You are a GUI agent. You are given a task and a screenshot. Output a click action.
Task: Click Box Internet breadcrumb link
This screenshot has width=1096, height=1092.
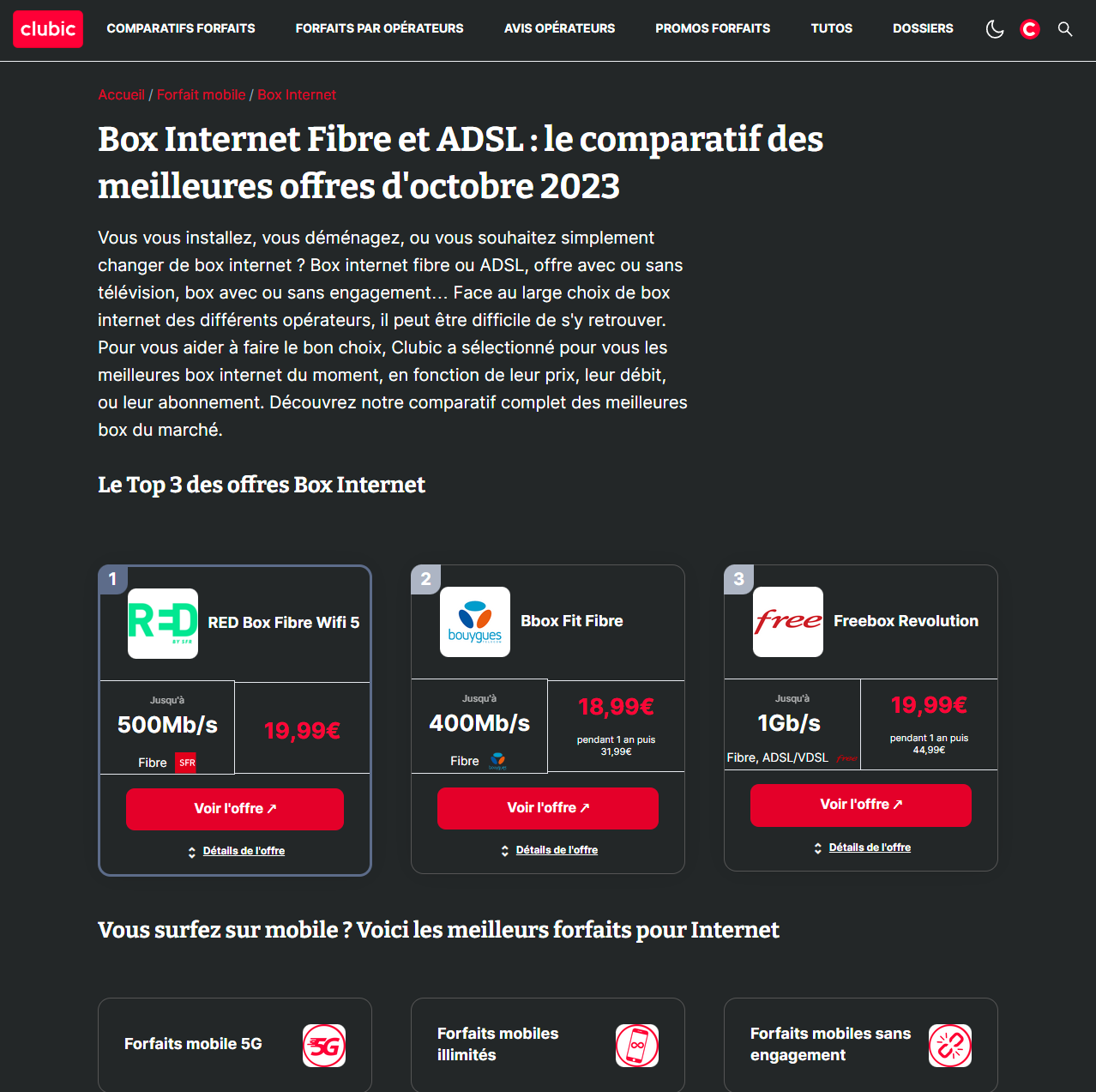[x=297, y=94]
